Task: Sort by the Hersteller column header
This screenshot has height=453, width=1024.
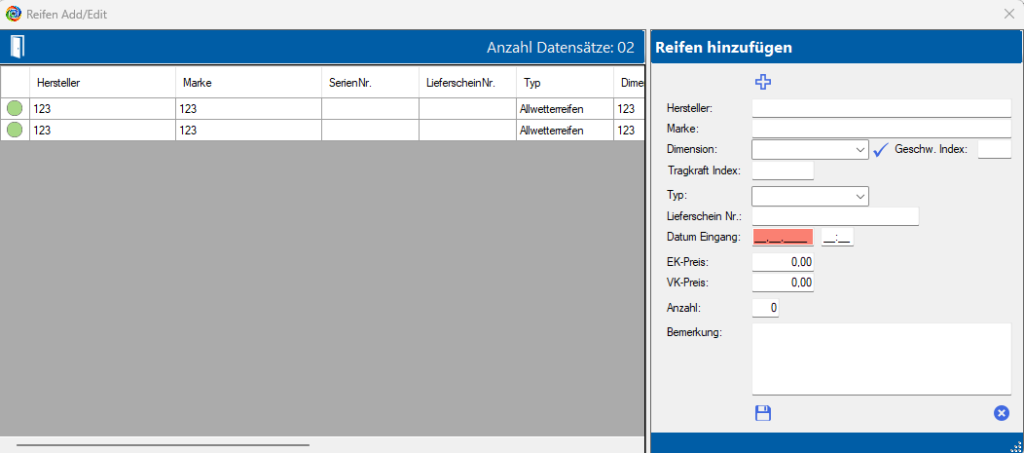Action: (x=103, y=82)
